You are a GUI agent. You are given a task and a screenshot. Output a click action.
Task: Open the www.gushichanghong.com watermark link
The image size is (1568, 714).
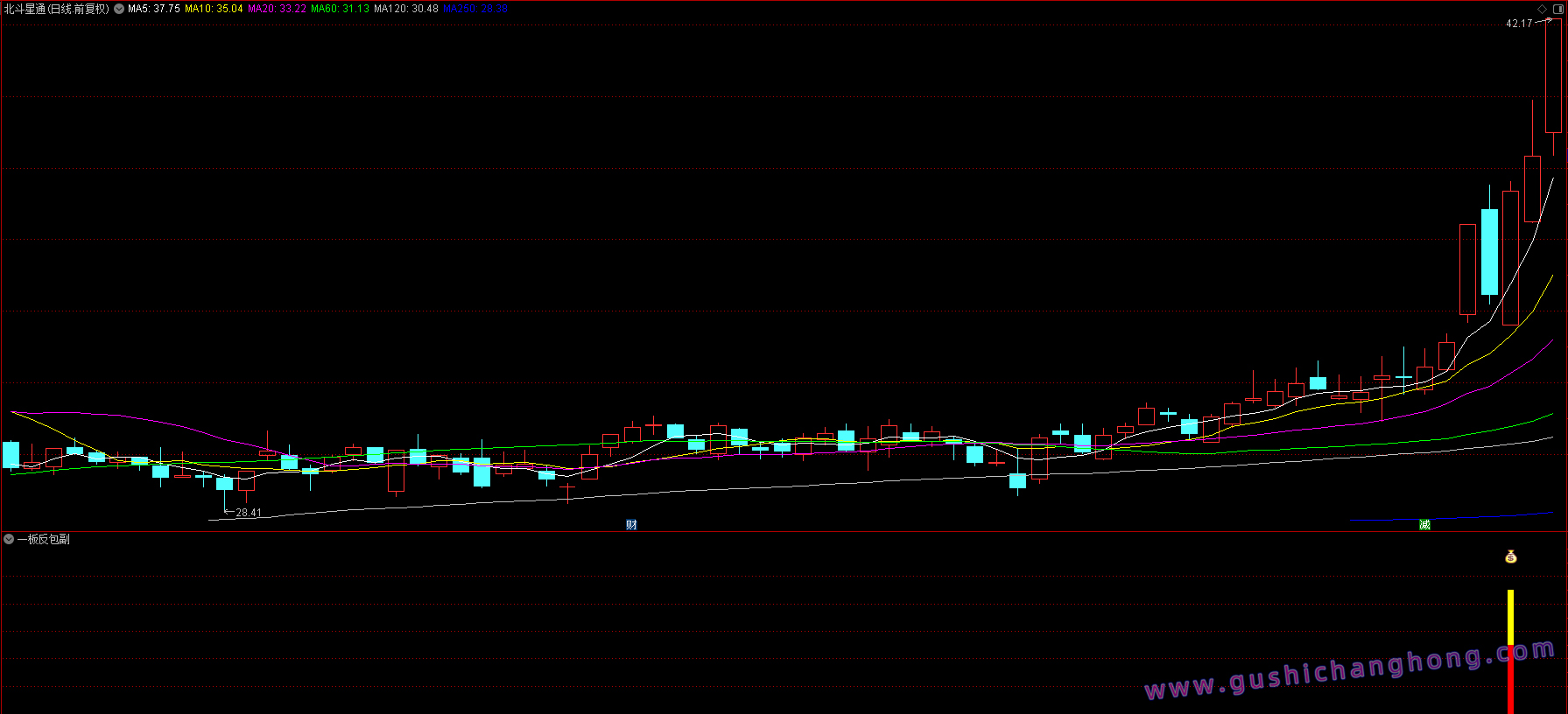1349,670
